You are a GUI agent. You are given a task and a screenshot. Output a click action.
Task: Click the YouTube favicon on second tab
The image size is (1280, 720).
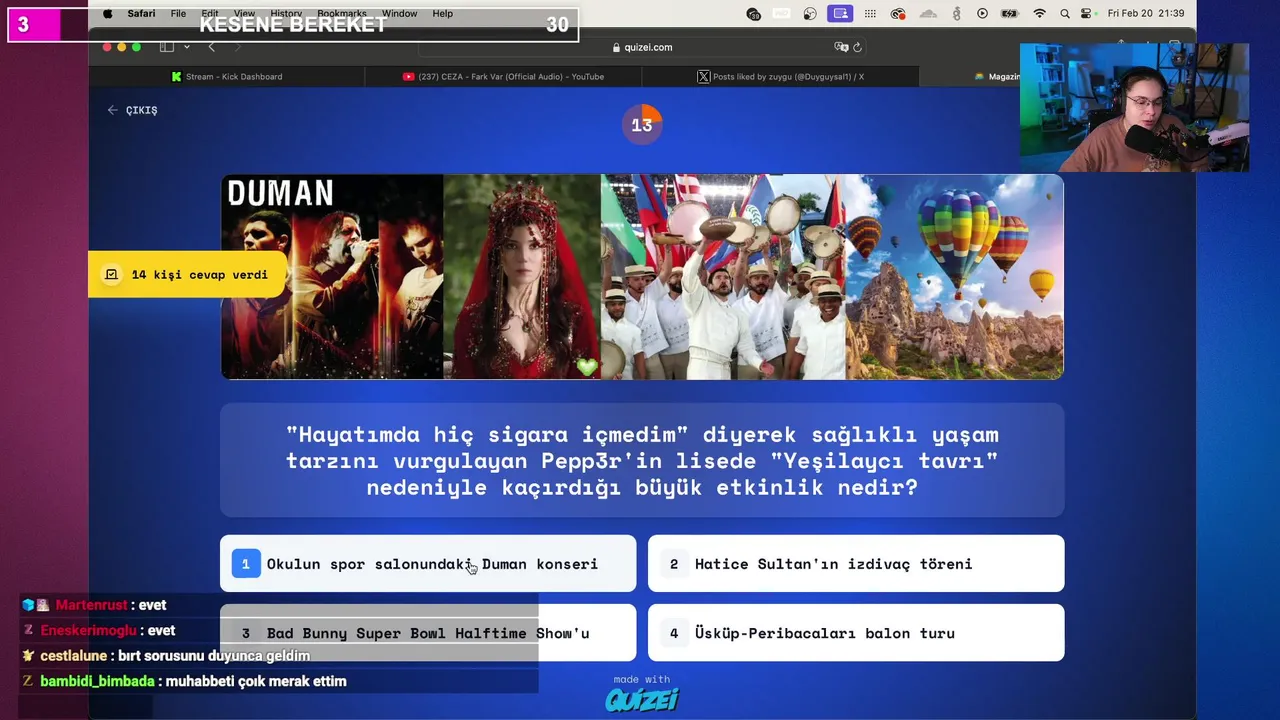click(409, 76)
